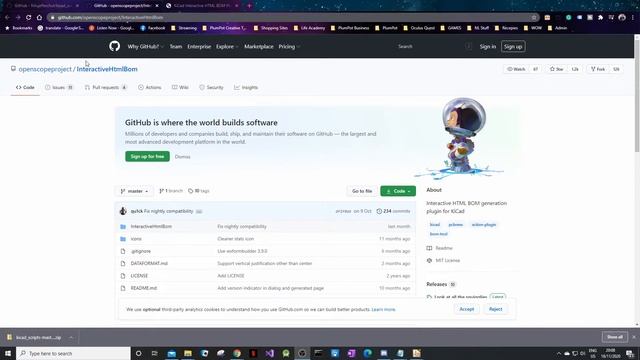The width and height of the screenshot is (640, 360).
Task: Dismiss the GitHub signup banner
Action: coord(182,157)
